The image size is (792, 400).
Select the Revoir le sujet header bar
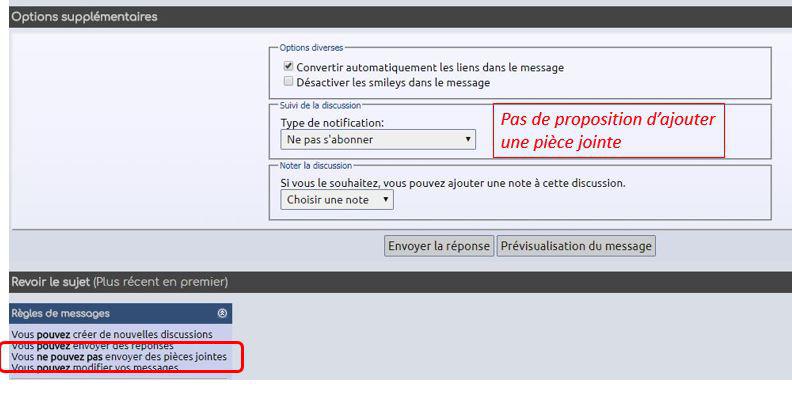(x=119, y=281)
